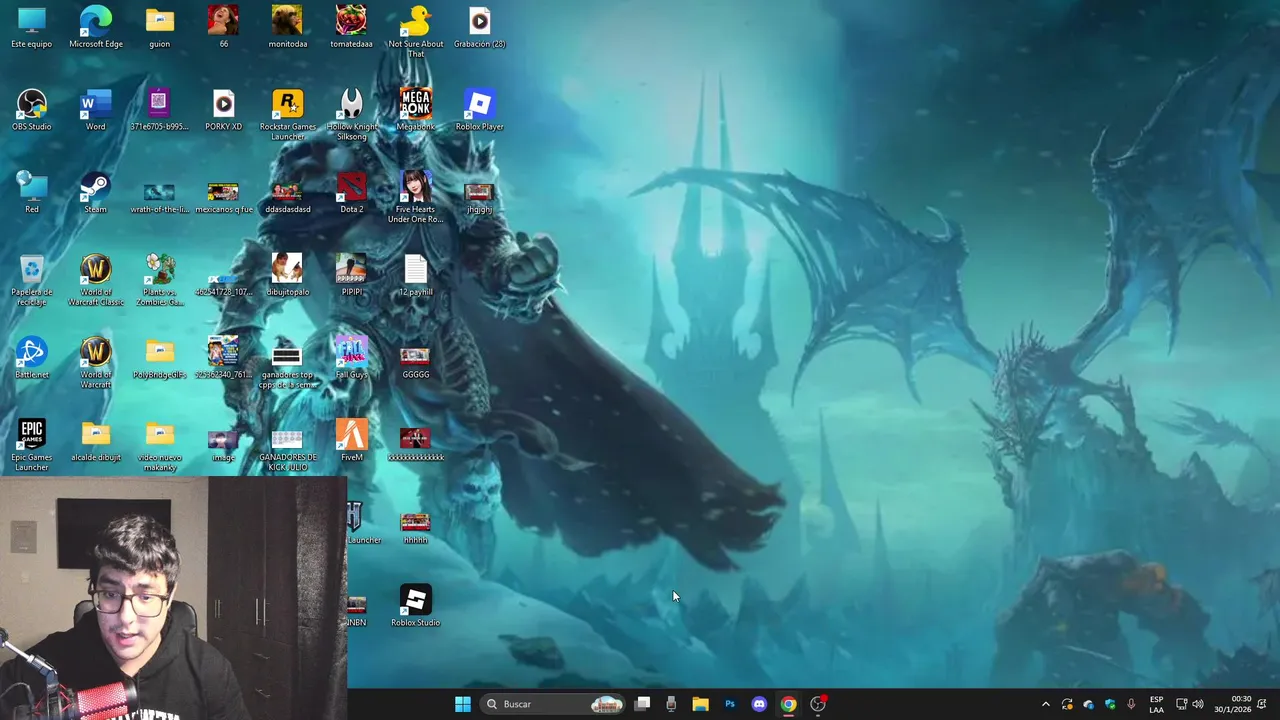The height and width of the screenshot is (720, 1280).
Task: Open the PolyBridgeGIFs folder
Action: (x=159, y=358)
